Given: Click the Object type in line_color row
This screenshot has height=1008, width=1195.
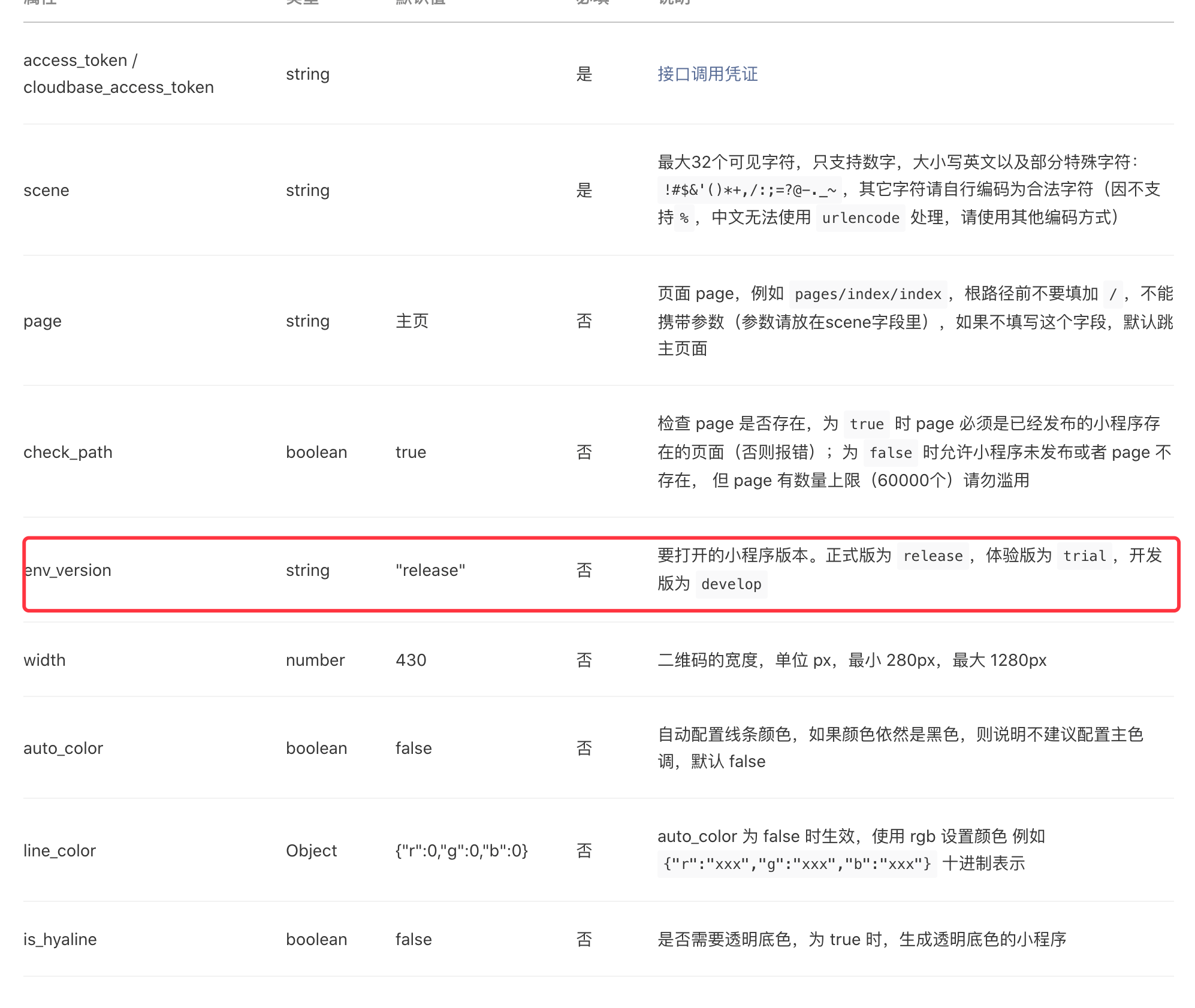Looking at the screenshot, I should pyautogui.click(x=311, y=851).
